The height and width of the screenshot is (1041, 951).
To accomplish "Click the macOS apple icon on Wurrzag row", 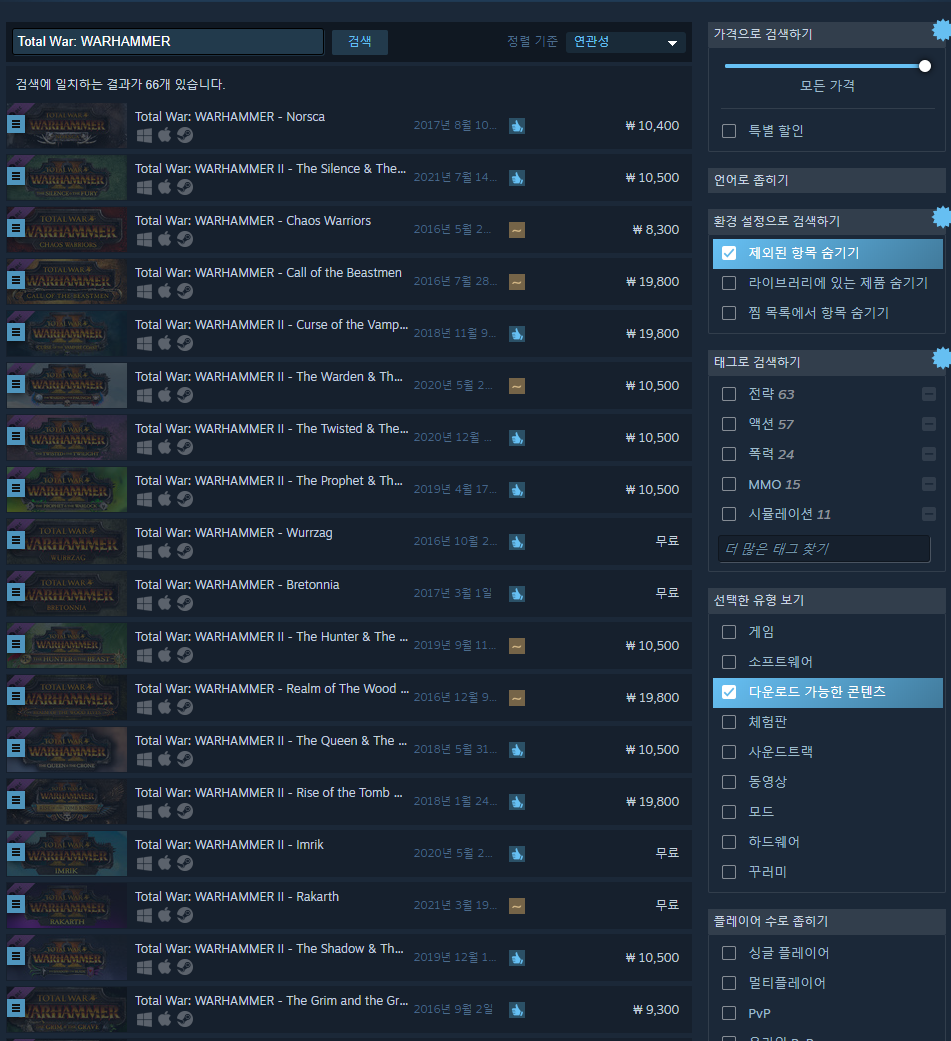I will pos(165,551).
